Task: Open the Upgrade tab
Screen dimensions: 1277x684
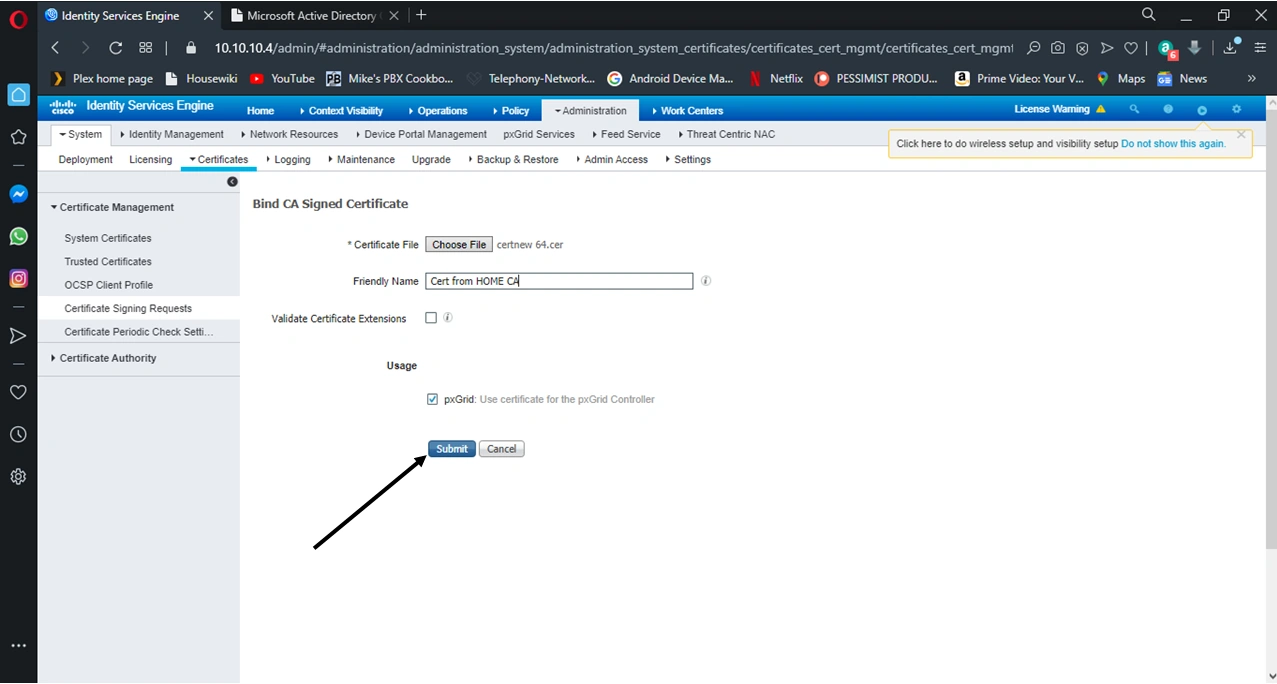Action: 431,159
